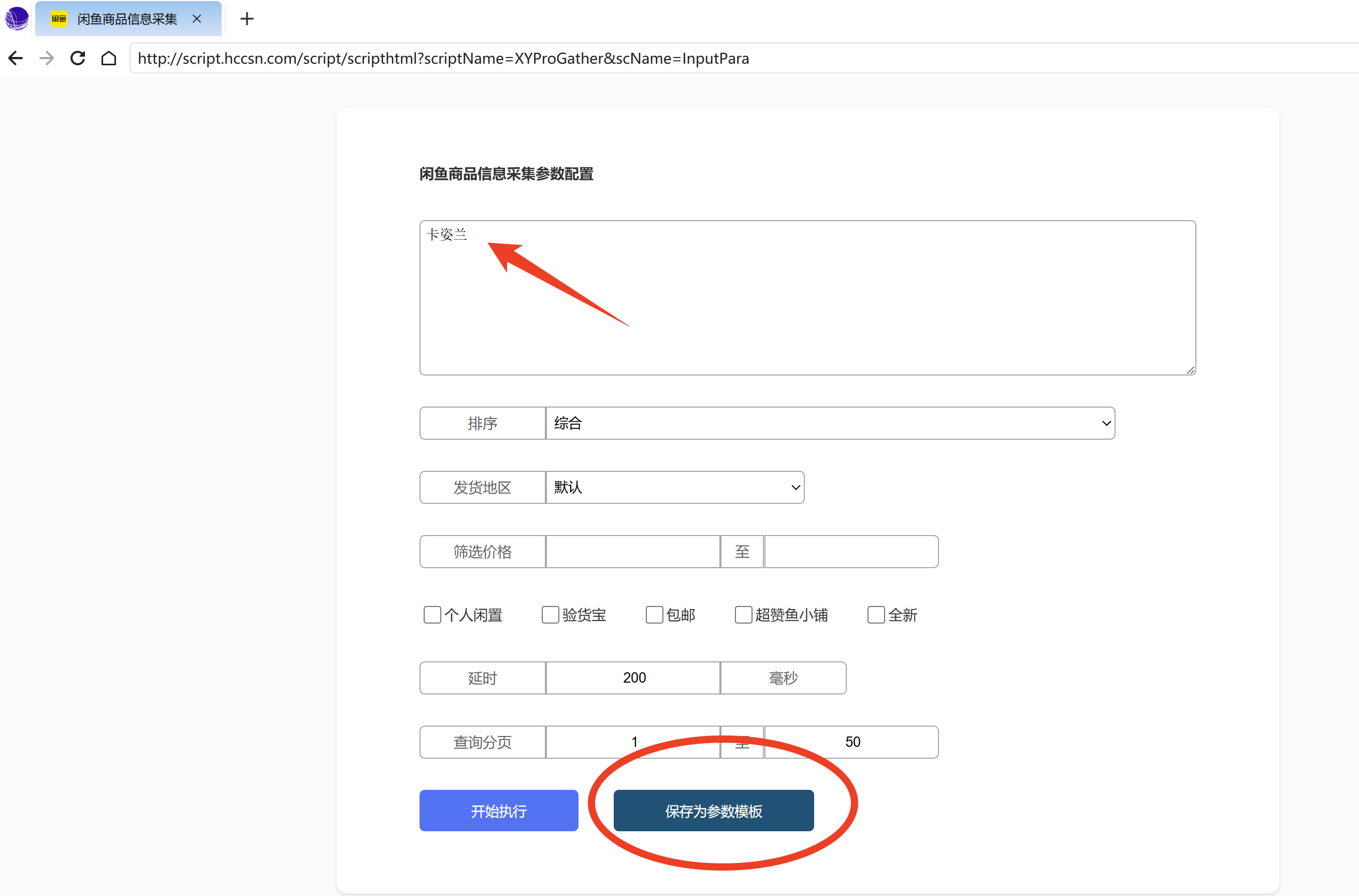Click the 闲鱼商品信息采集参数配置 heading
Screen dimensions: 1359x896
[506, 174]
